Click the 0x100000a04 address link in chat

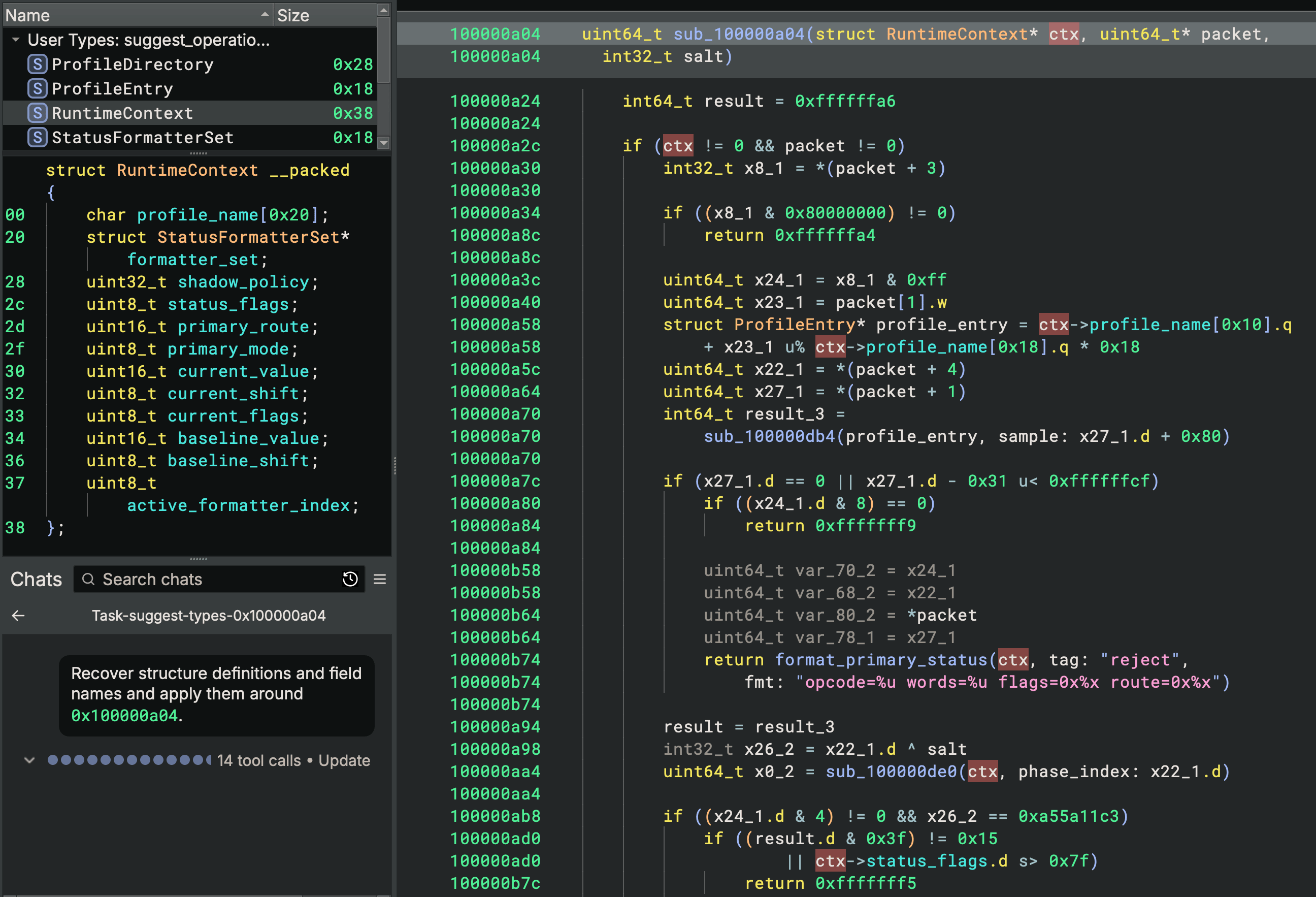click(x=124, y=716)
